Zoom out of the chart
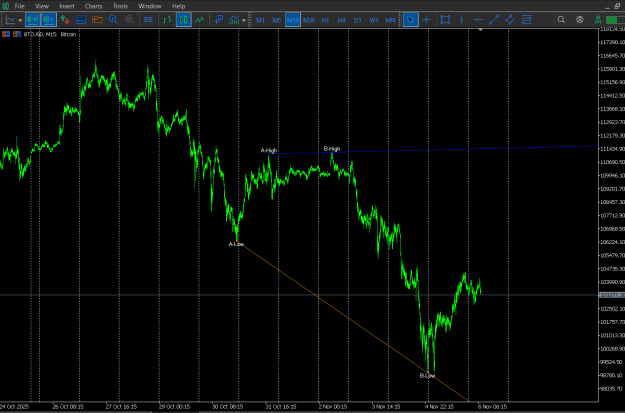This screenshot has height=413, width=625. coord(129,20)
